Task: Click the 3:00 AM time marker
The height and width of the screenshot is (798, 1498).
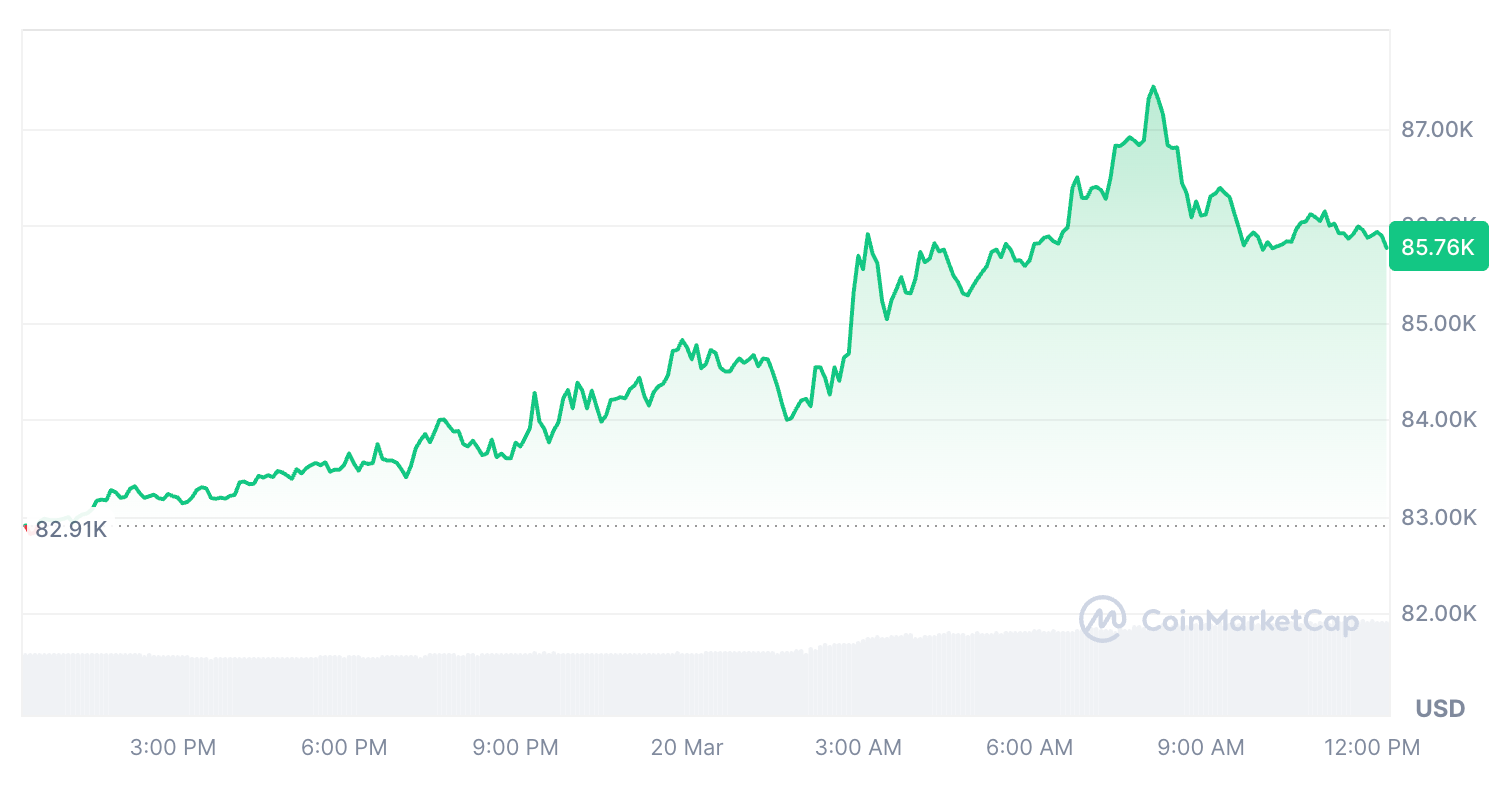Action: 858,747
